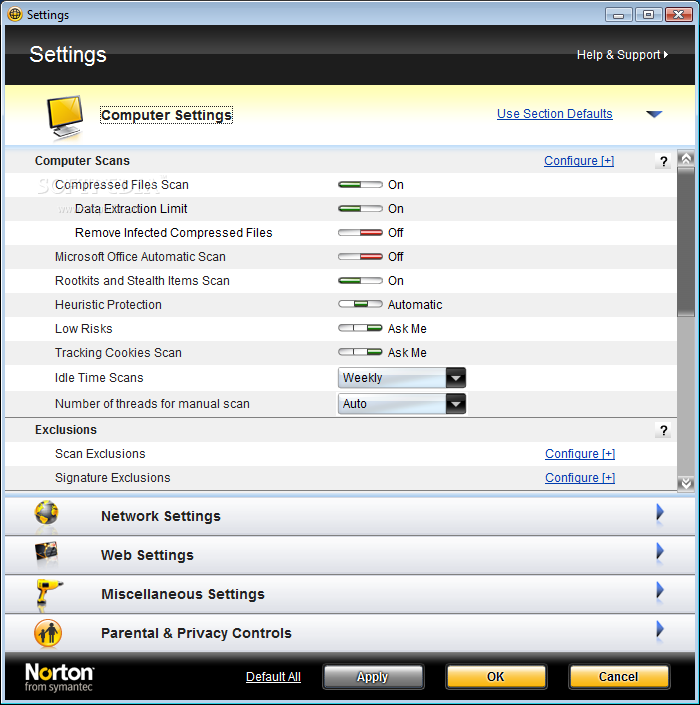Maximize the Settings window

(x=648, y=15)
